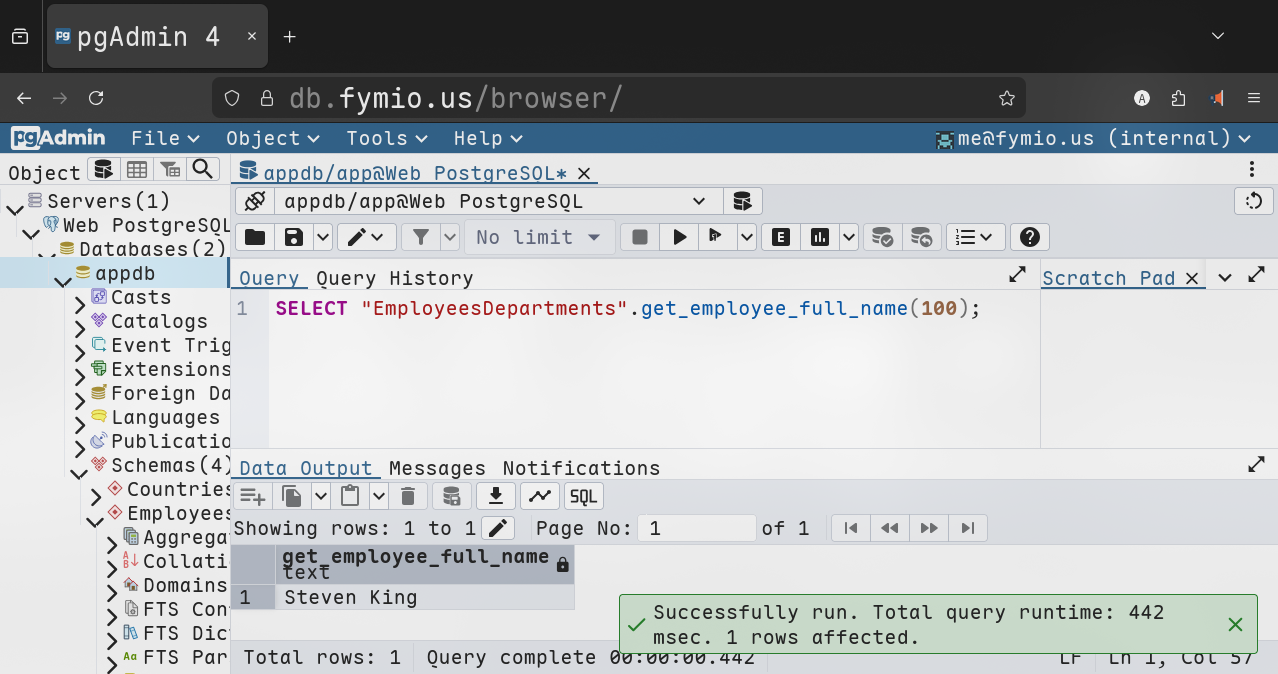Switch to Query History tab
This screenshot has width=1278, height=674.
click(x=394, y=278)
